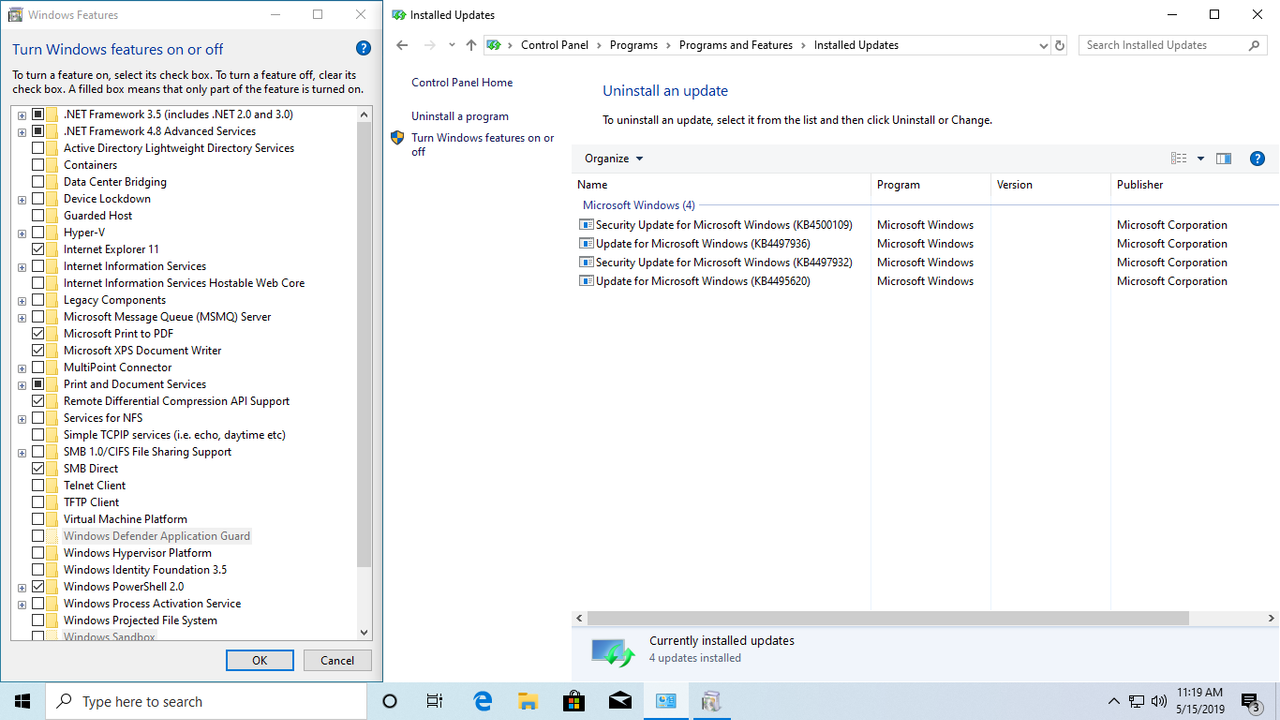Open the Windows Start menu
This screenshot has height=720, width=1280.
(x=22, y=701)
